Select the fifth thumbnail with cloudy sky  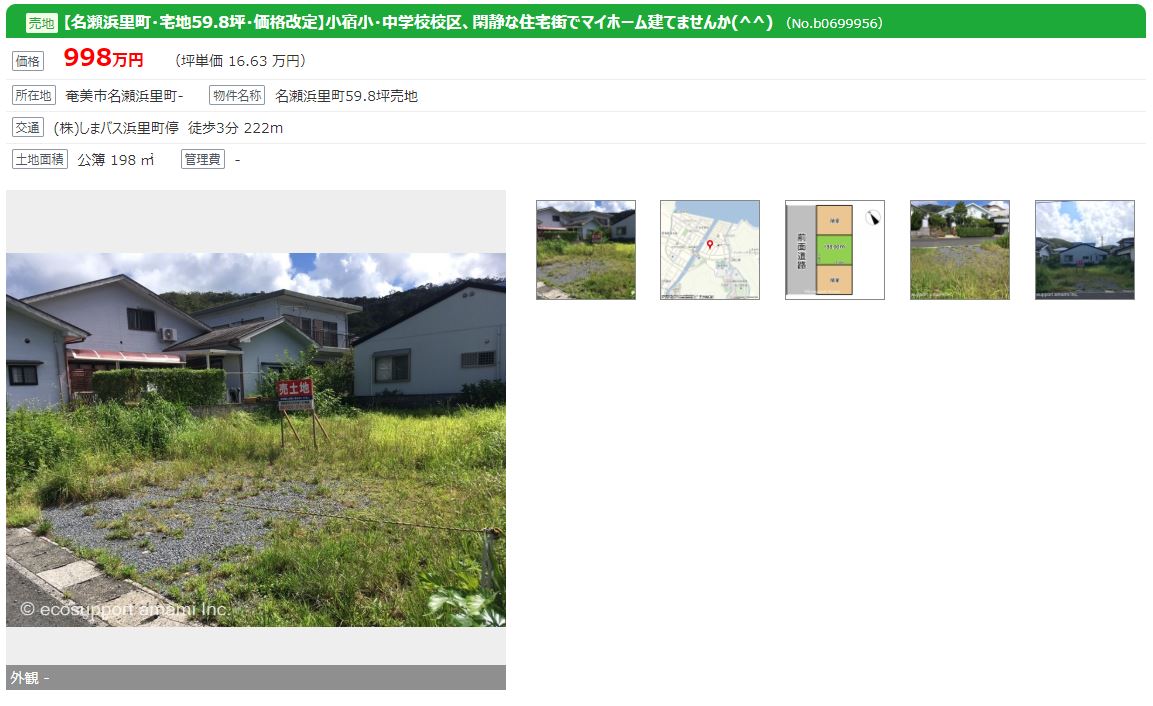pyautogui.click(x=1085, y=250)
